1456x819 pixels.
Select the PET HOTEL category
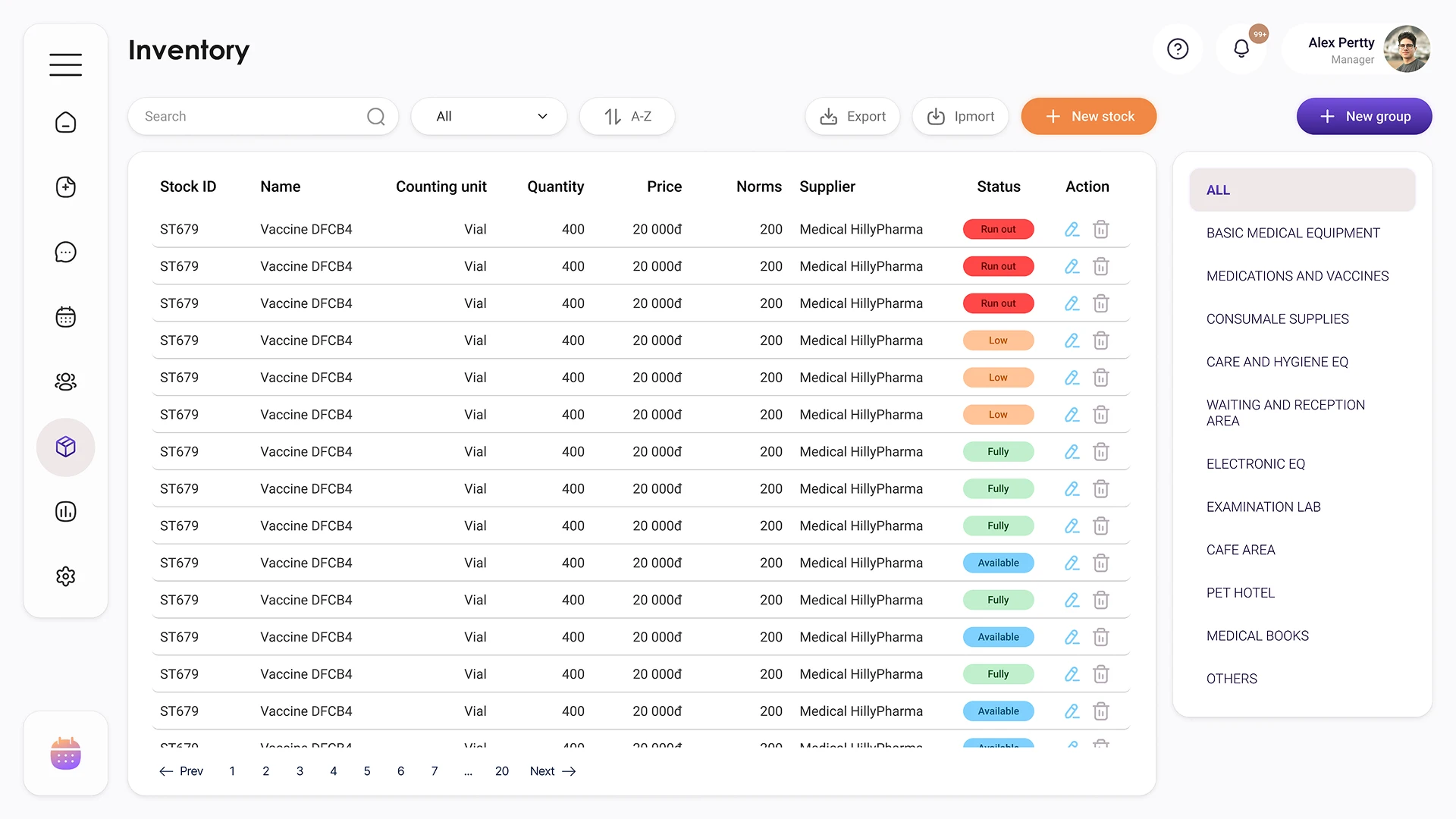[x=1240, y=592]
